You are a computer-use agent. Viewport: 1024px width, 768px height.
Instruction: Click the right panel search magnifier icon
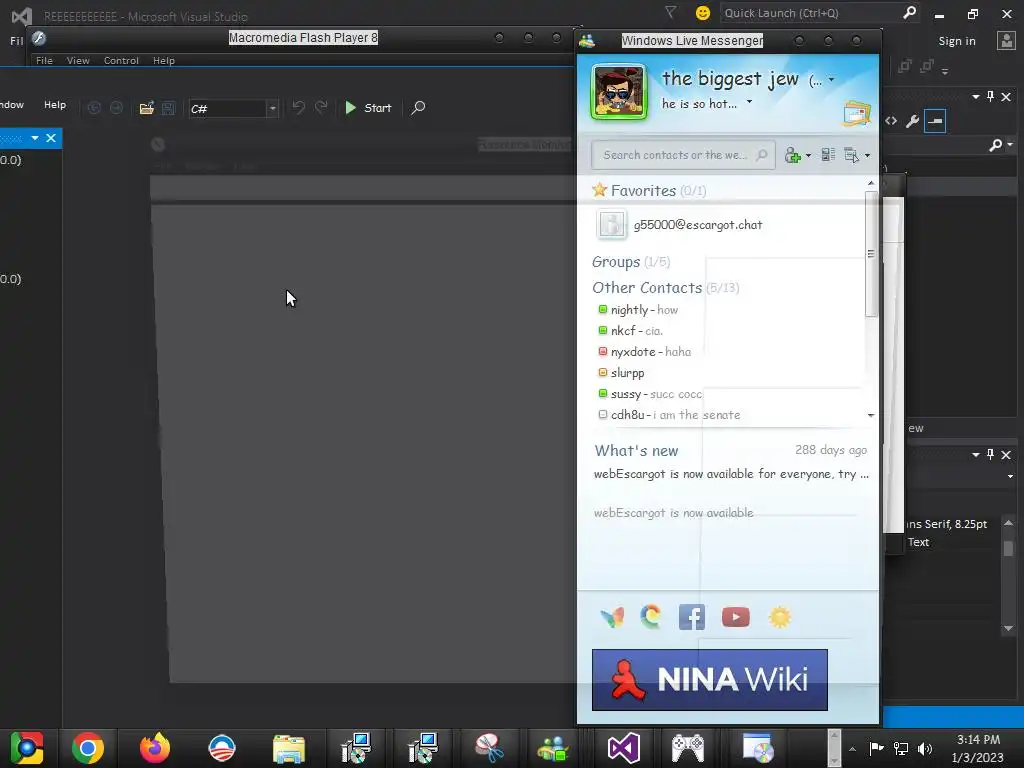pyautogui.click(x=995, y=145)
